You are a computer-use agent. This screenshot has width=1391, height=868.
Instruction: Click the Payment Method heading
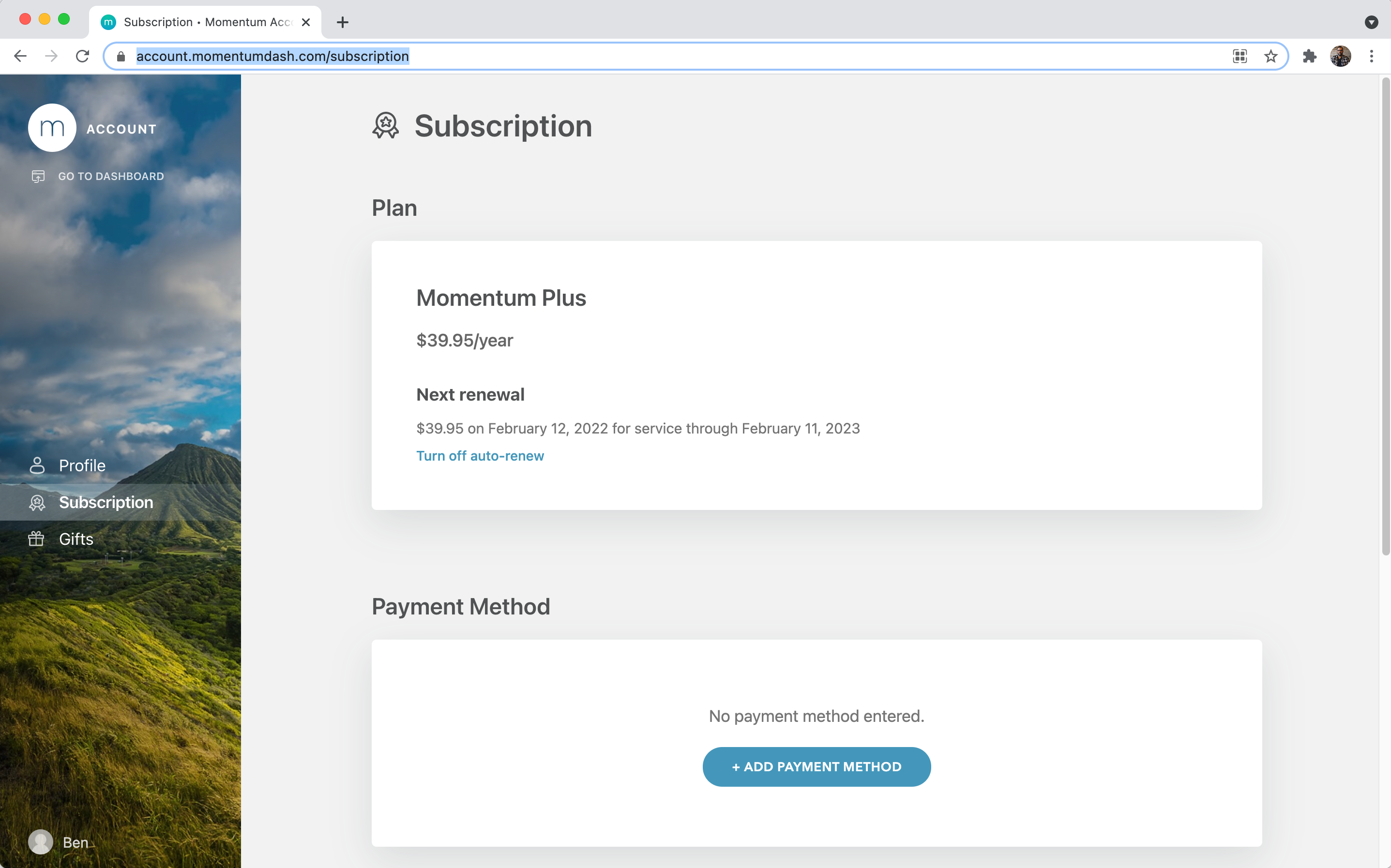pos(461,607)
